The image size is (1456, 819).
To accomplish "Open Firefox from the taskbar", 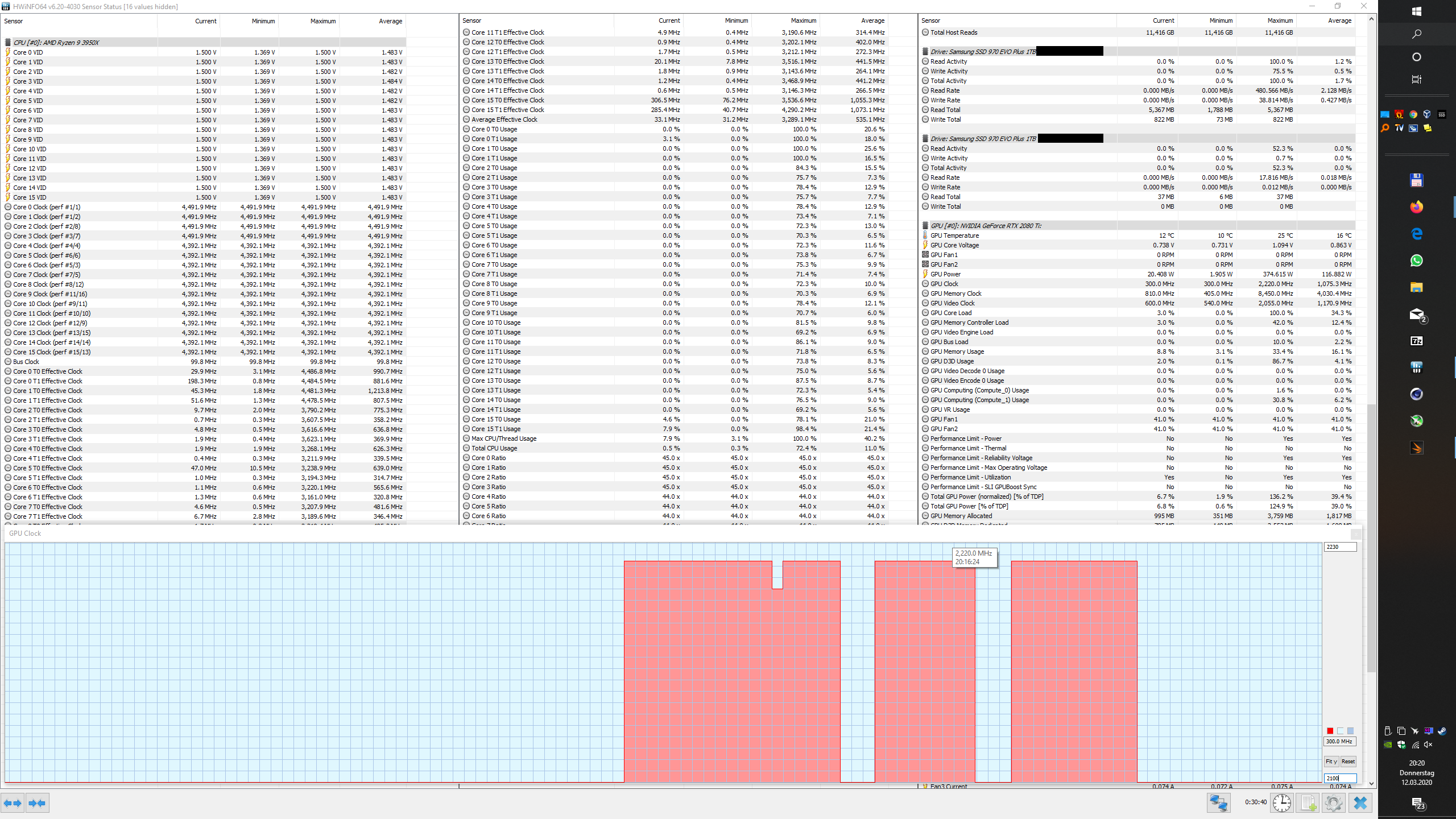I will [x=1416, y=207].
